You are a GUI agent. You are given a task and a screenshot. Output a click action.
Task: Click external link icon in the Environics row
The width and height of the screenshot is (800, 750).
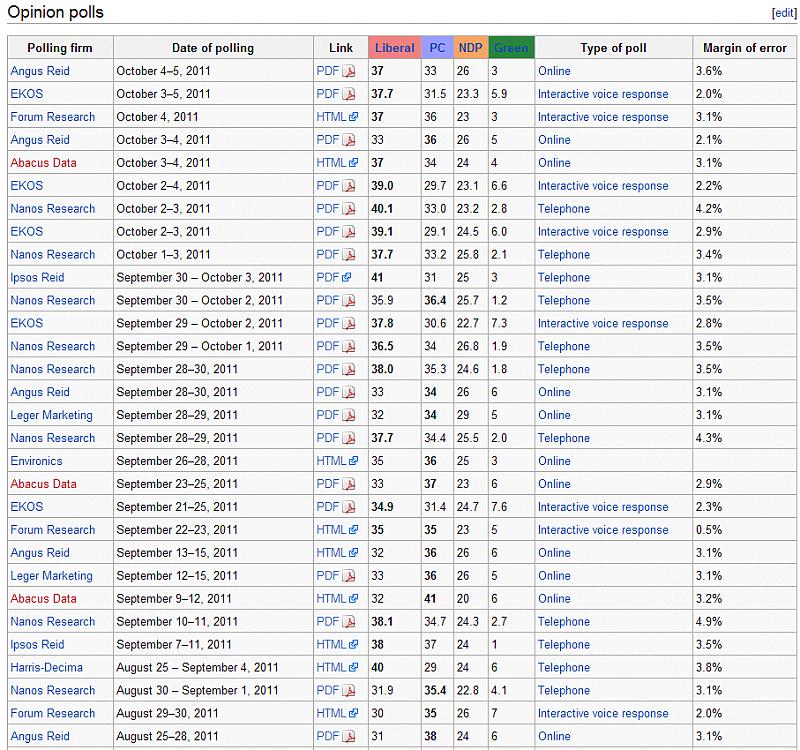point(353,461)
